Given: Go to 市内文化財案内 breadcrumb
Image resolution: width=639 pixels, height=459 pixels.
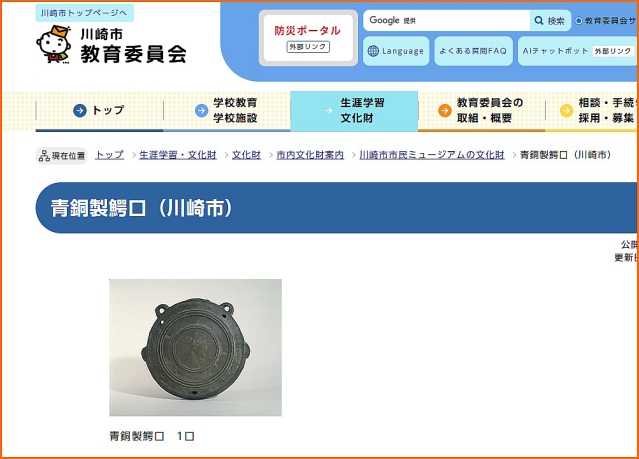Looking at the screenshot, I should [310, 155].
